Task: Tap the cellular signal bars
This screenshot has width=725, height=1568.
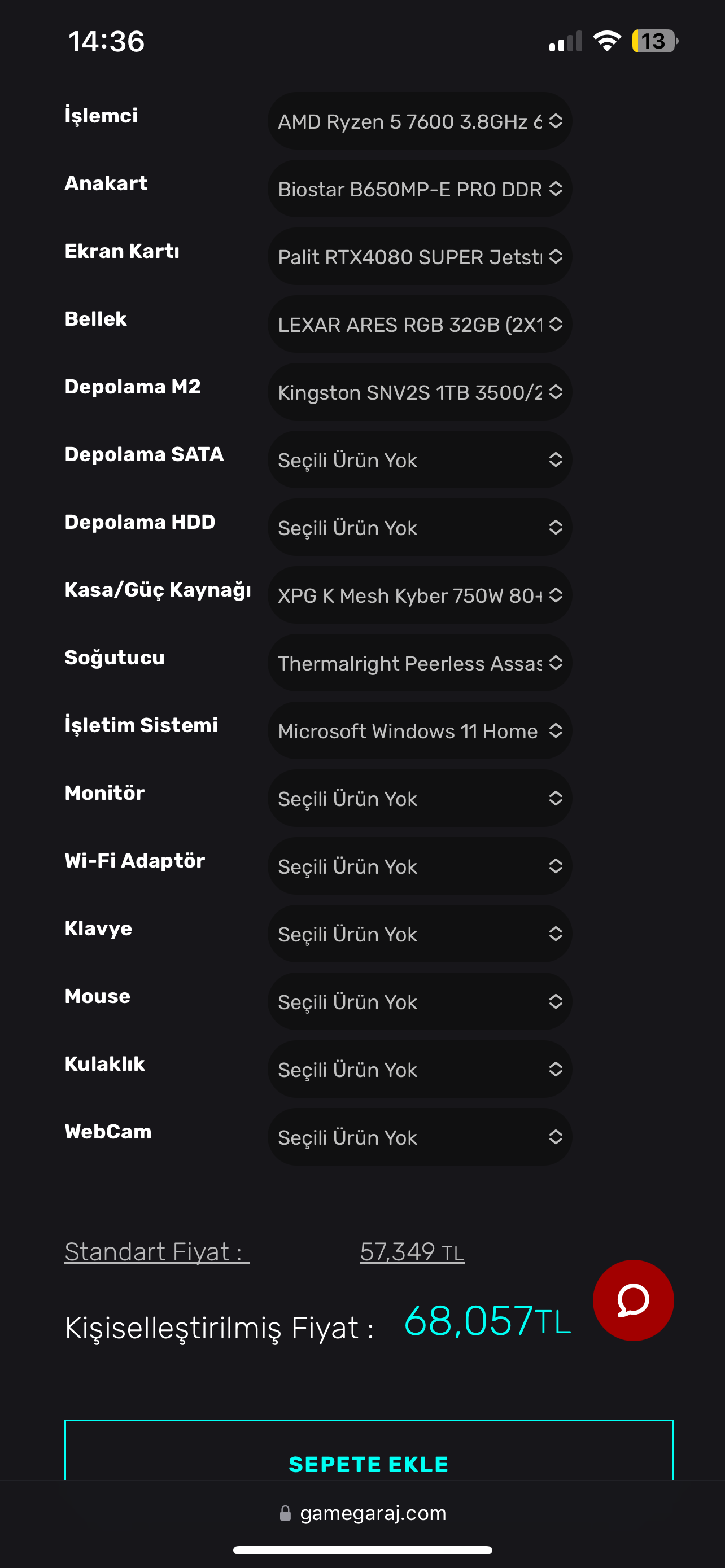Action: pos(566,42)
